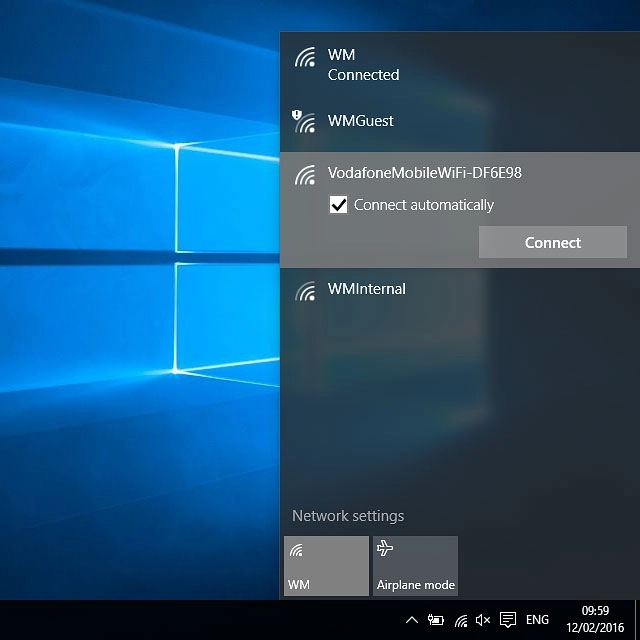Toggle the Airplane mode tile
Screen dimensions: 640x640
tap(415, 566)
